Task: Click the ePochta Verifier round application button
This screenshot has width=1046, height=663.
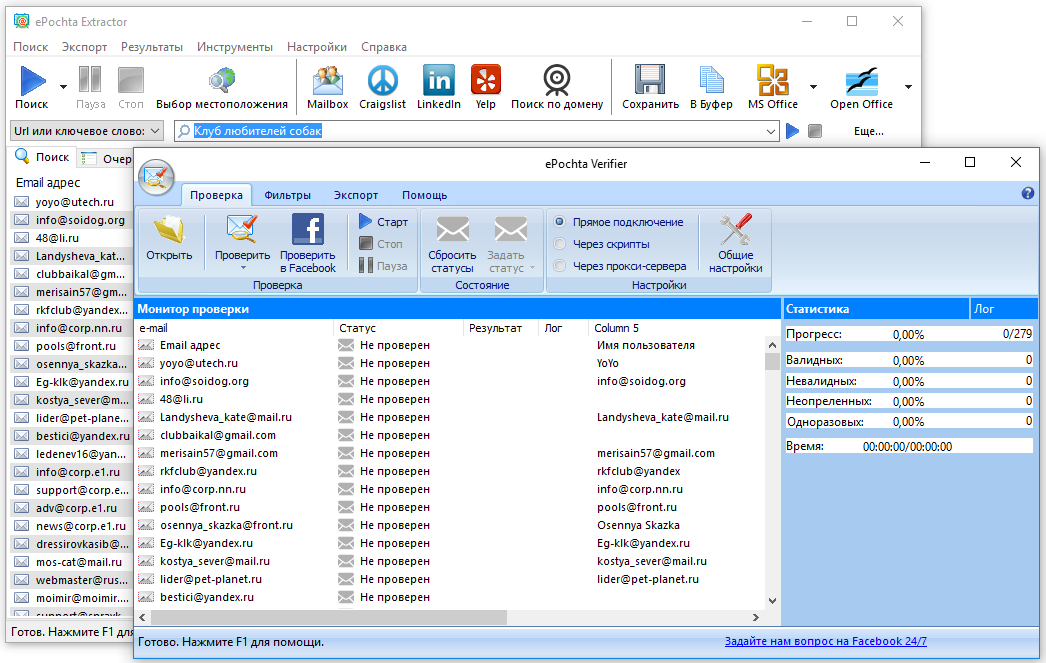Action: pyautogui.click(x=156, y=177)
